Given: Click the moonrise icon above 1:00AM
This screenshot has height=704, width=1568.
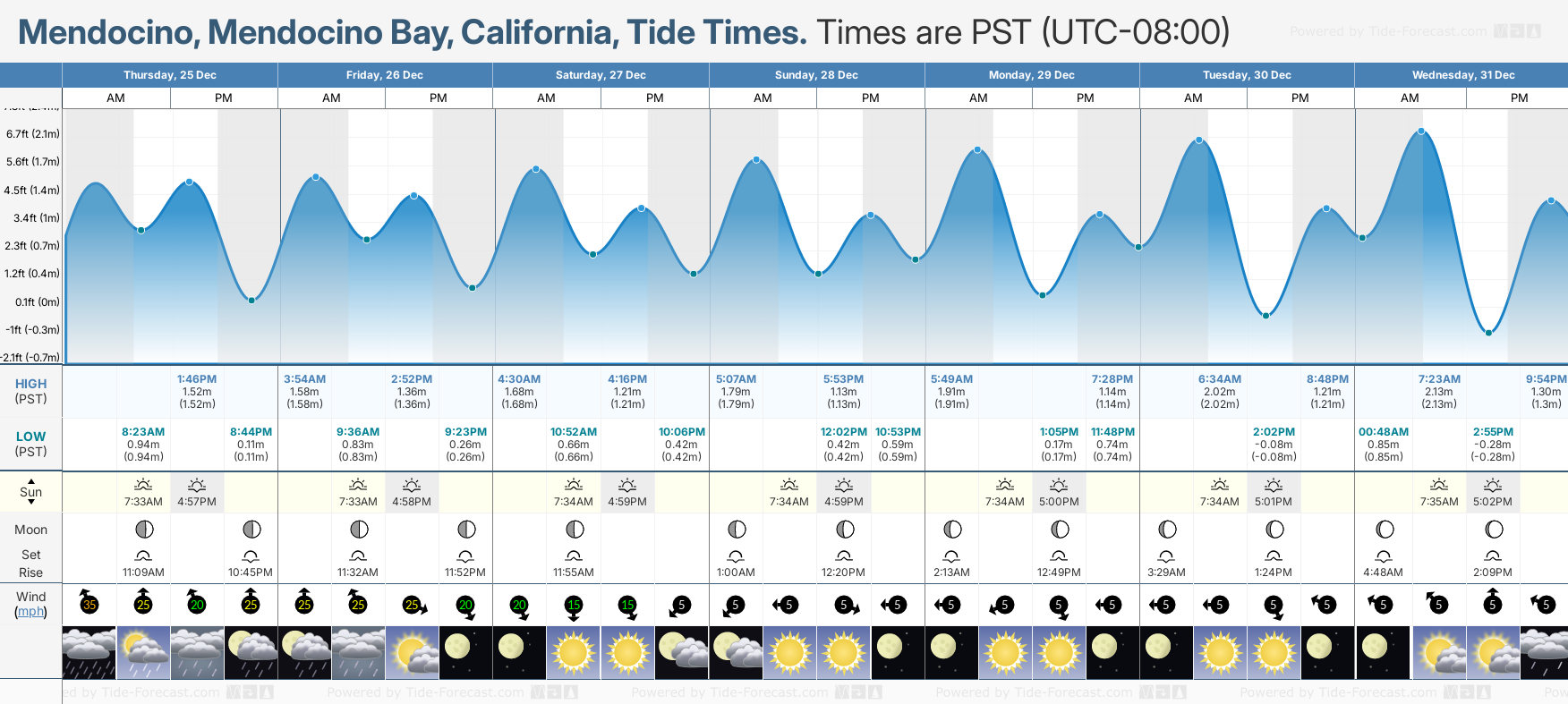Looking at the screenshot, I should pos(736,556).
